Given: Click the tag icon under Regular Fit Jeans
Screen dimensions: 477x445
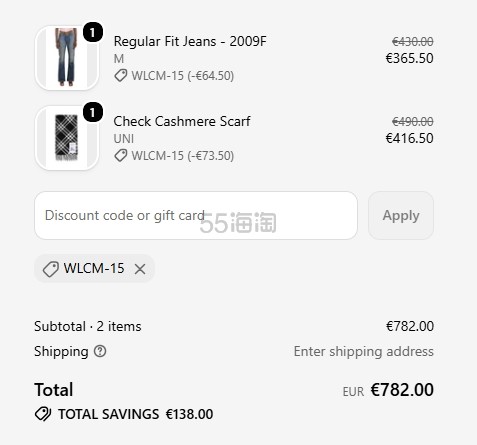Looking at the screenshot, I should click(120, 76).
